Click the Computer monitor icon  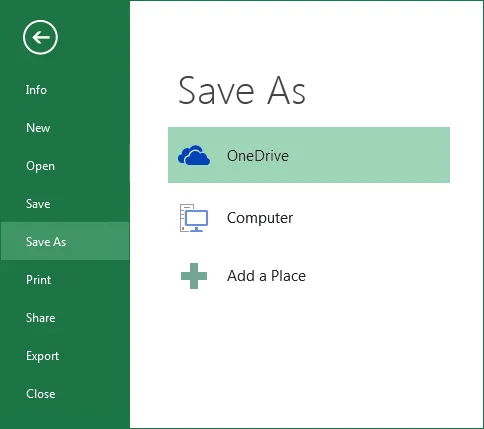[194, 218]
